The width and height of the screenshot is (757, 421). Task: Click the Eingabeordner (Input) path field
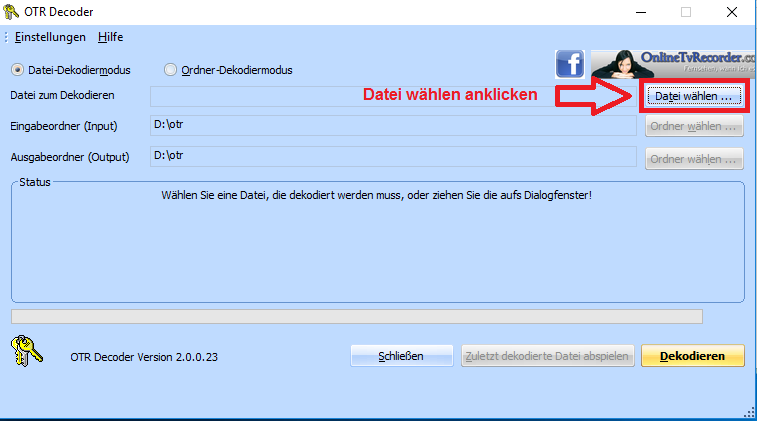click(x=392, y=126)
